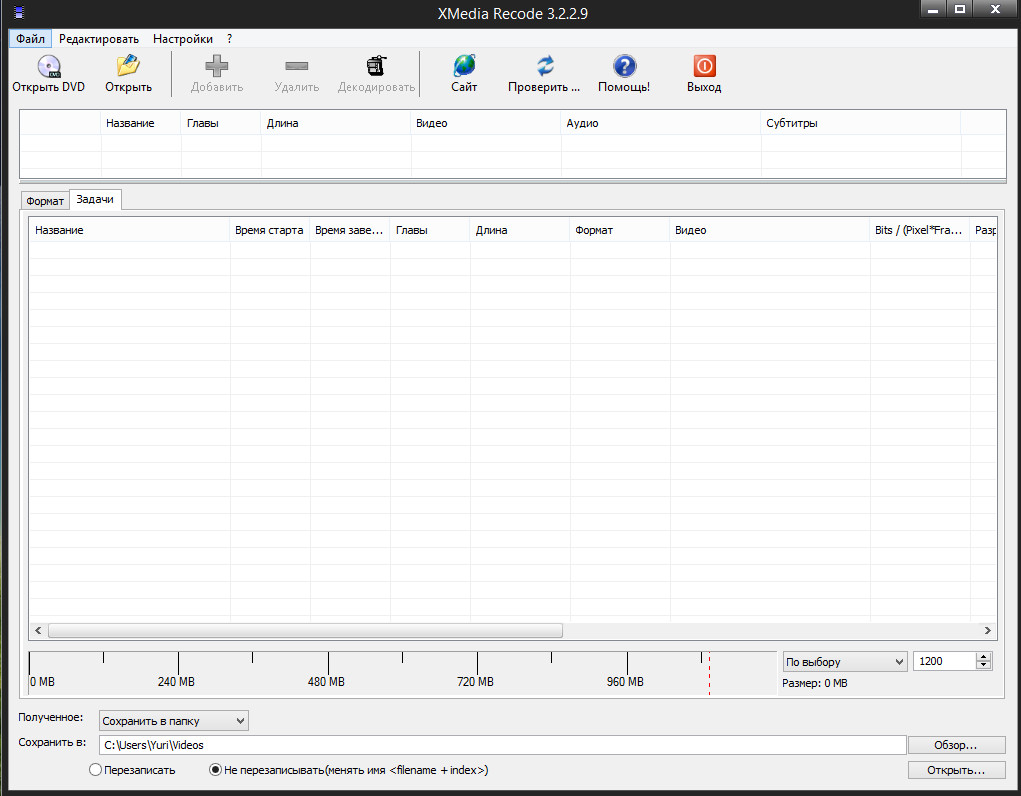Select the Не перезаписывать radio option
1021x796 pixels.
[x=215, y=769]
